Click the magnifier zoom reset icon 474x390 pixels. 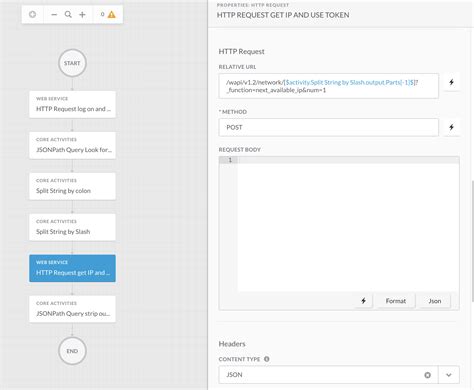tap(68, 14)
